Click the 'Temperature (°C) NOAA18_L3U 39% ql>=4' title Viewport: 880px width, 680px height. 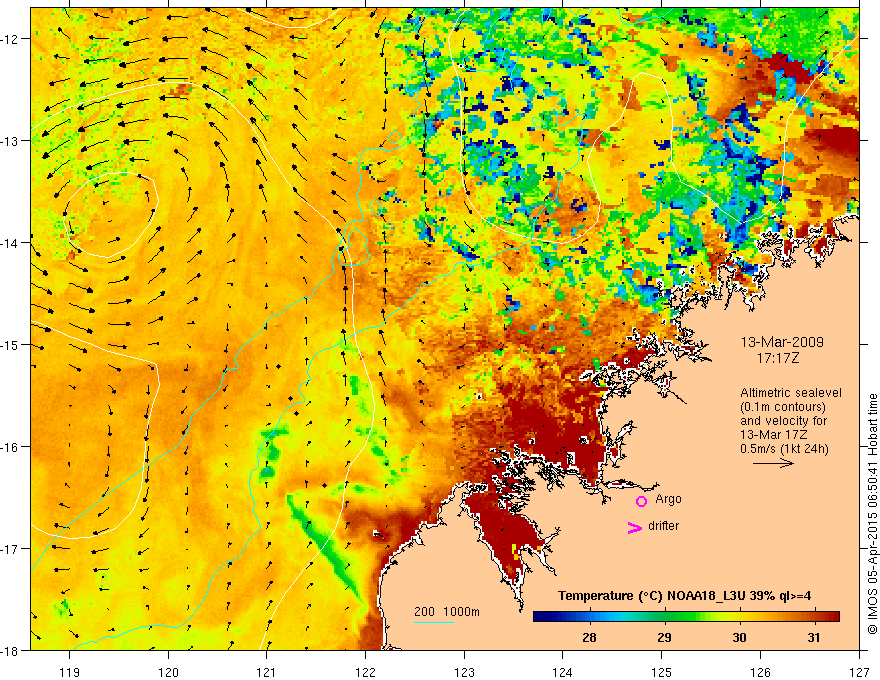684,596
